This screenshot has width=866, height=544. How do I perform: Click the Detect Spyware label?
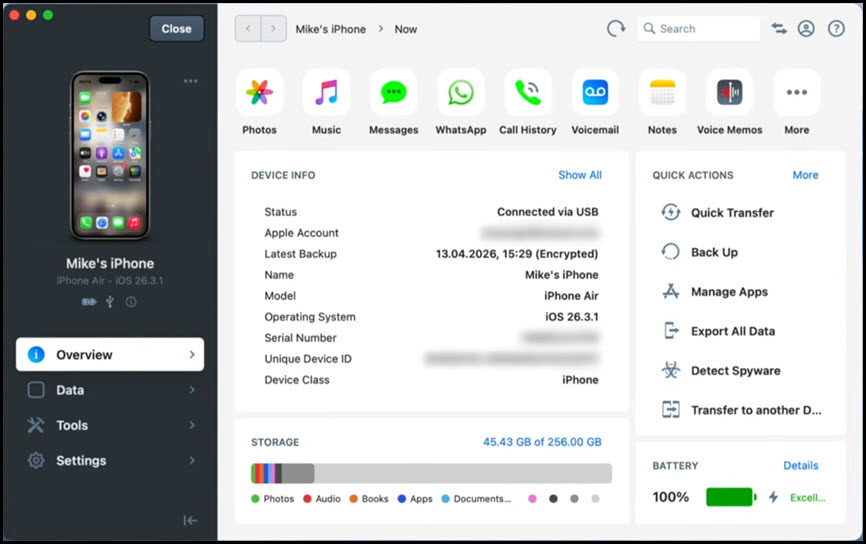[736, 371]
